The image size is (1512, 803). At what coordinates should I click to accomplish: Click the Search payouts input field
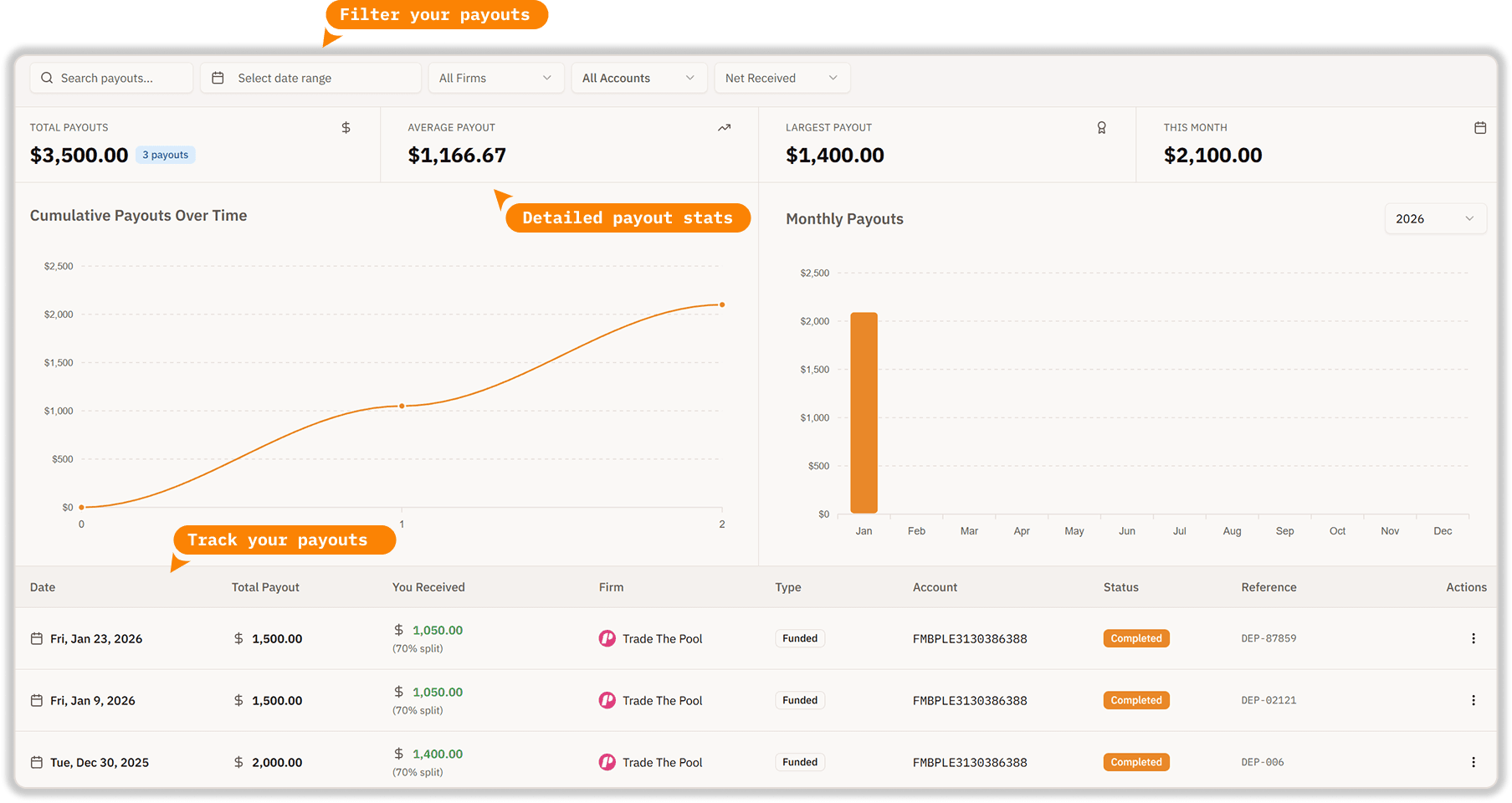point(111,78)
